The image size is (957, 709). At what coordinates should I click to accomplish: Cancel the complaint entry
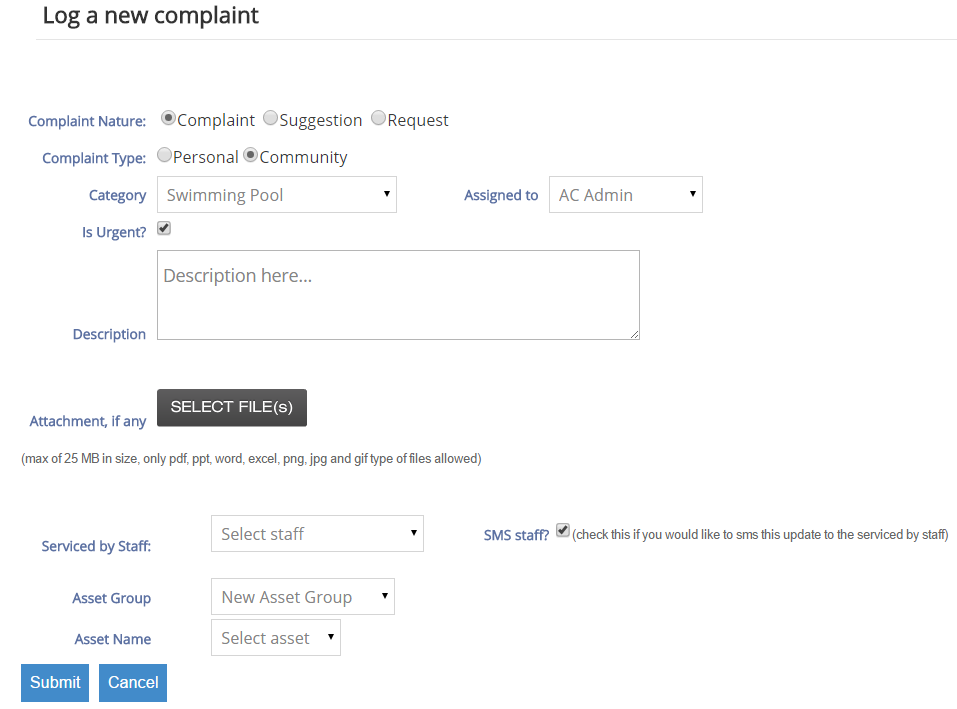click(x=132, y=682)
